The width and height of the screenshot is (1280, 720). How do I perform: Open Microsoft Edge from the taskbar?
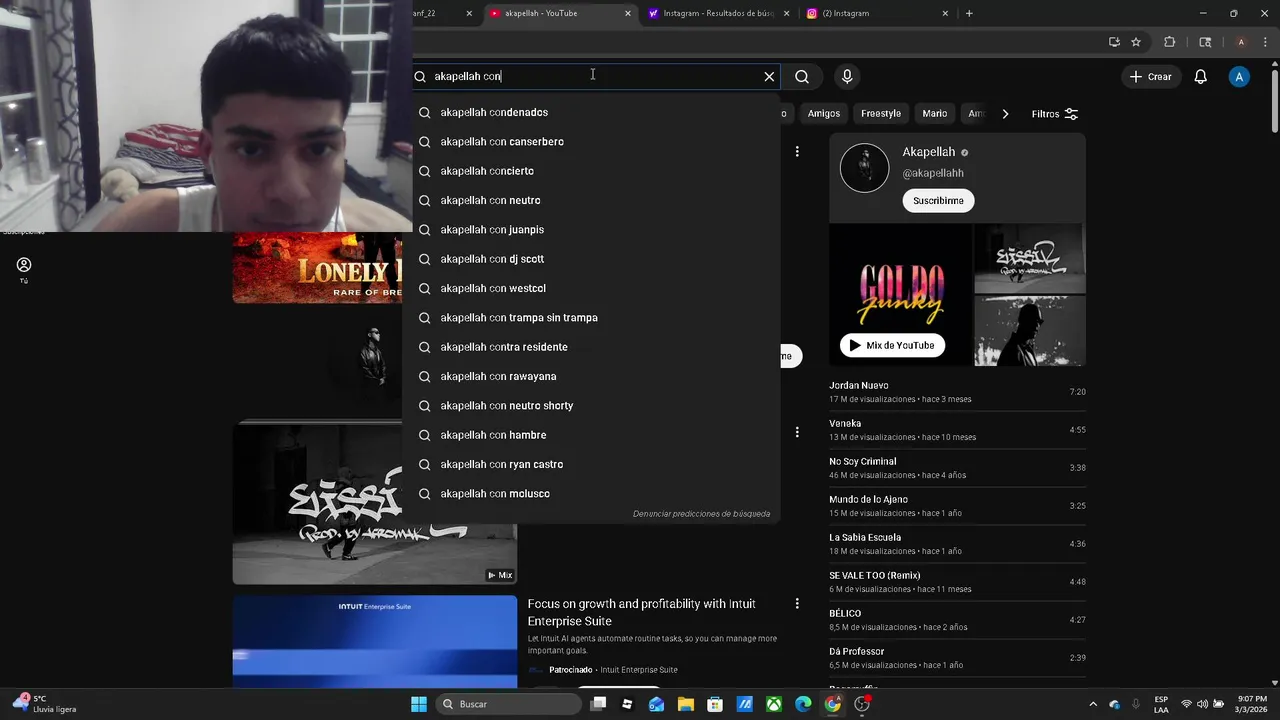point(803,704)
